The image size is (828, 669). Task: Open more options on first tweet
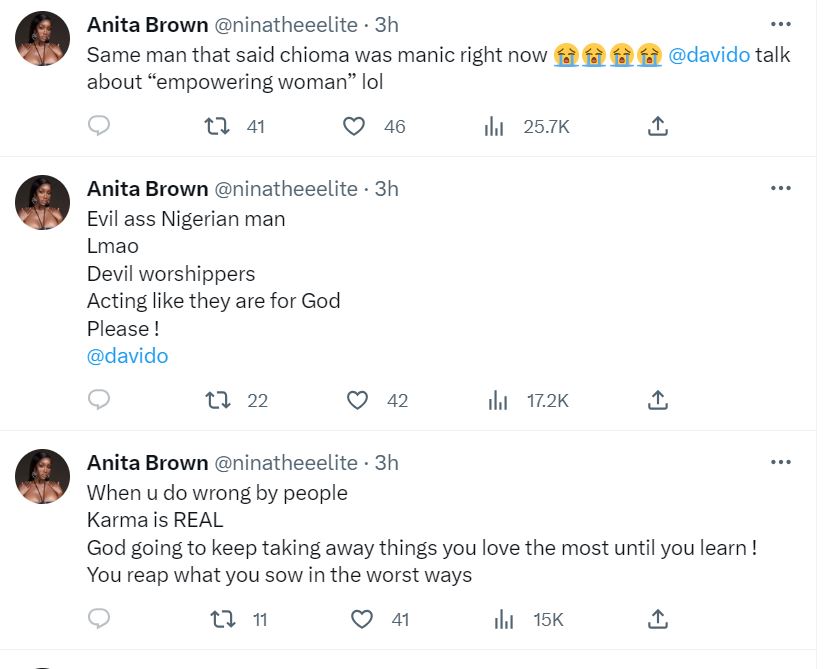780,23
